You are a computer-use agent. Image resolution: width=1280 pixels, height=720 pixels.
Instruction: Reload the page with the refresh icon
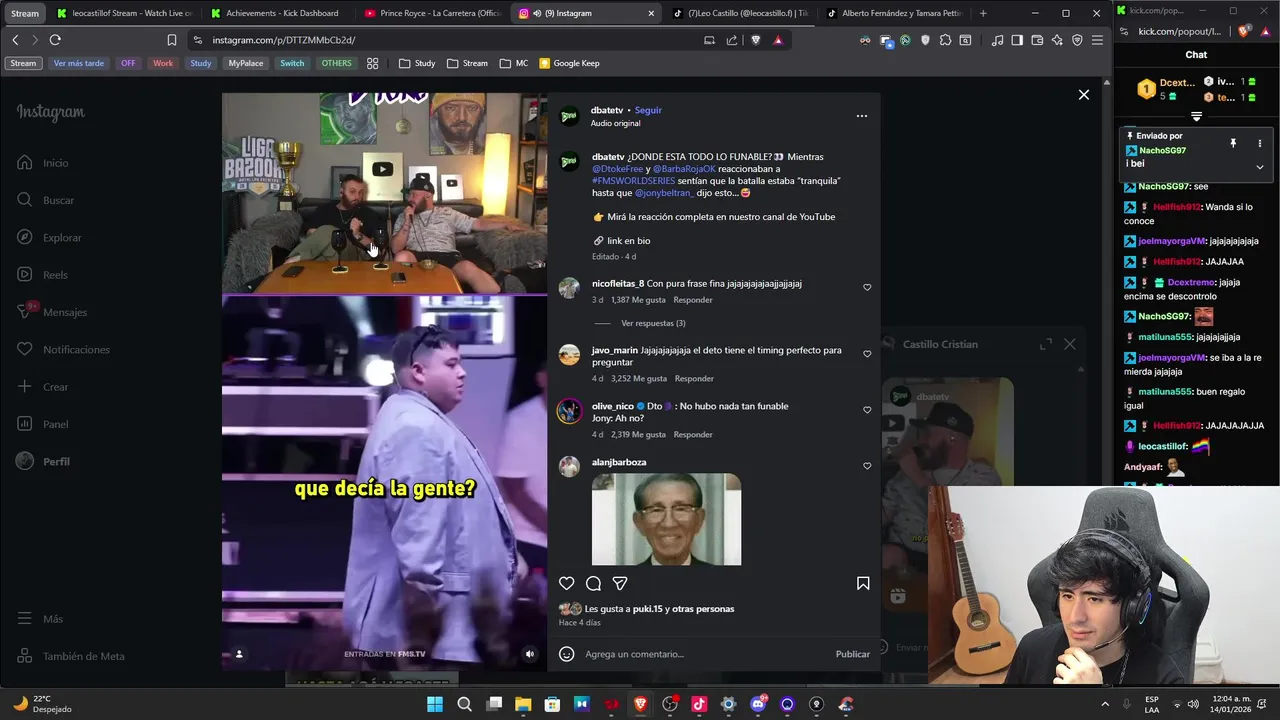point(55,40)
